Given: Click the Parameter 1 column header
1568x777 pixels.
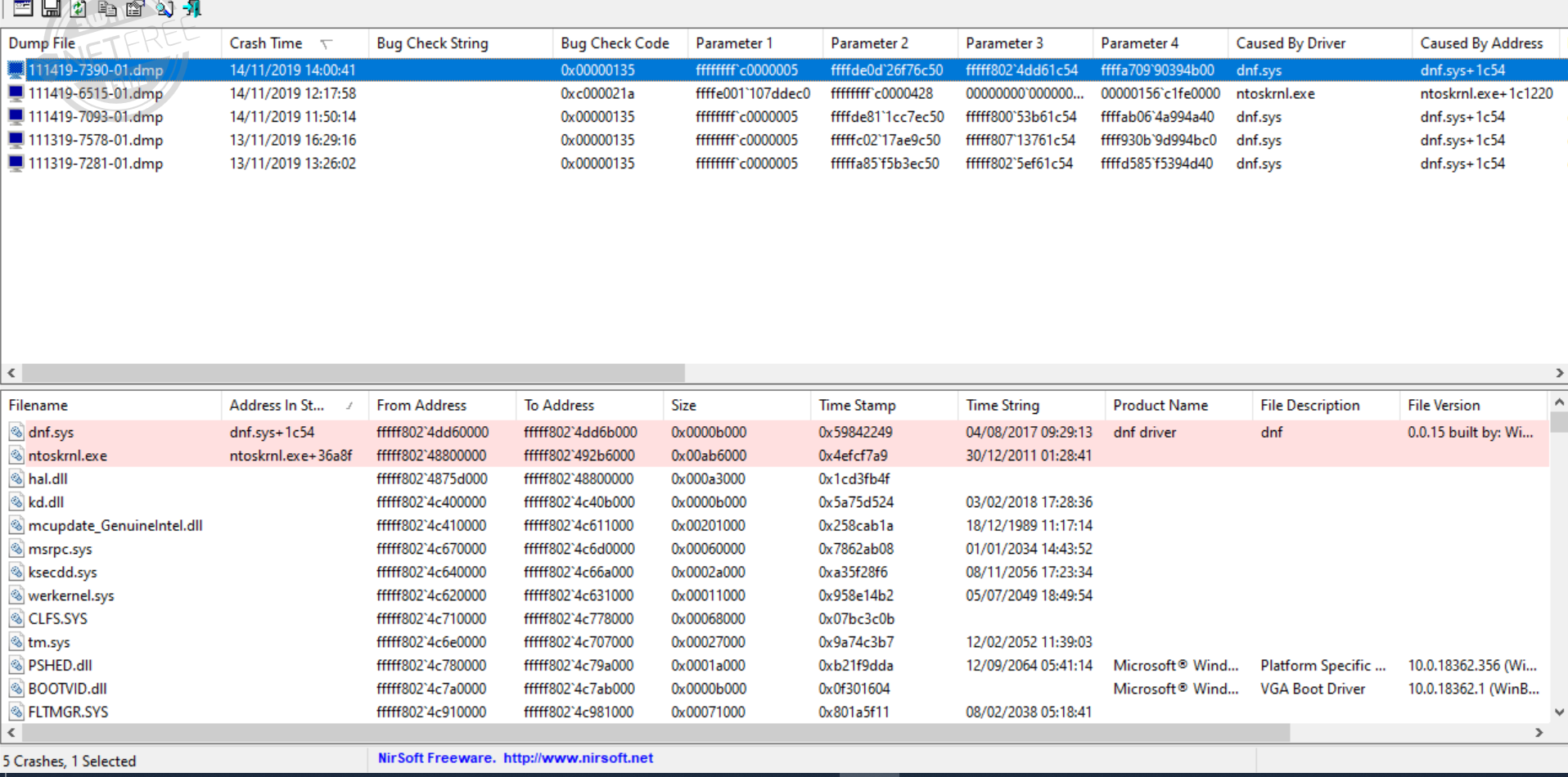Looking at the screenshot, I should pos(755,43).
